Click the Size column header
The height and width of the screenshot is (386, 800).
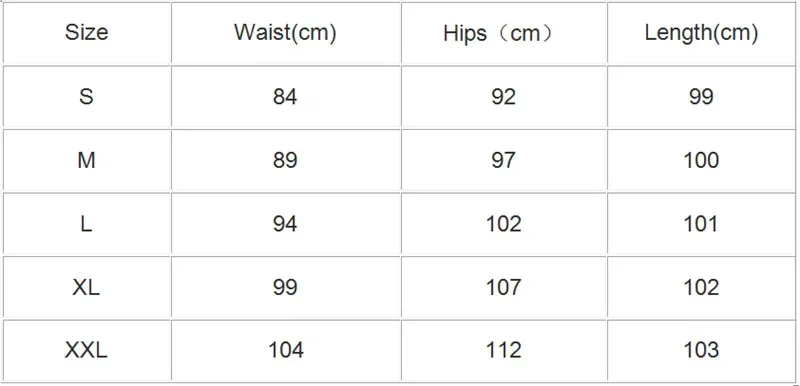86,33
